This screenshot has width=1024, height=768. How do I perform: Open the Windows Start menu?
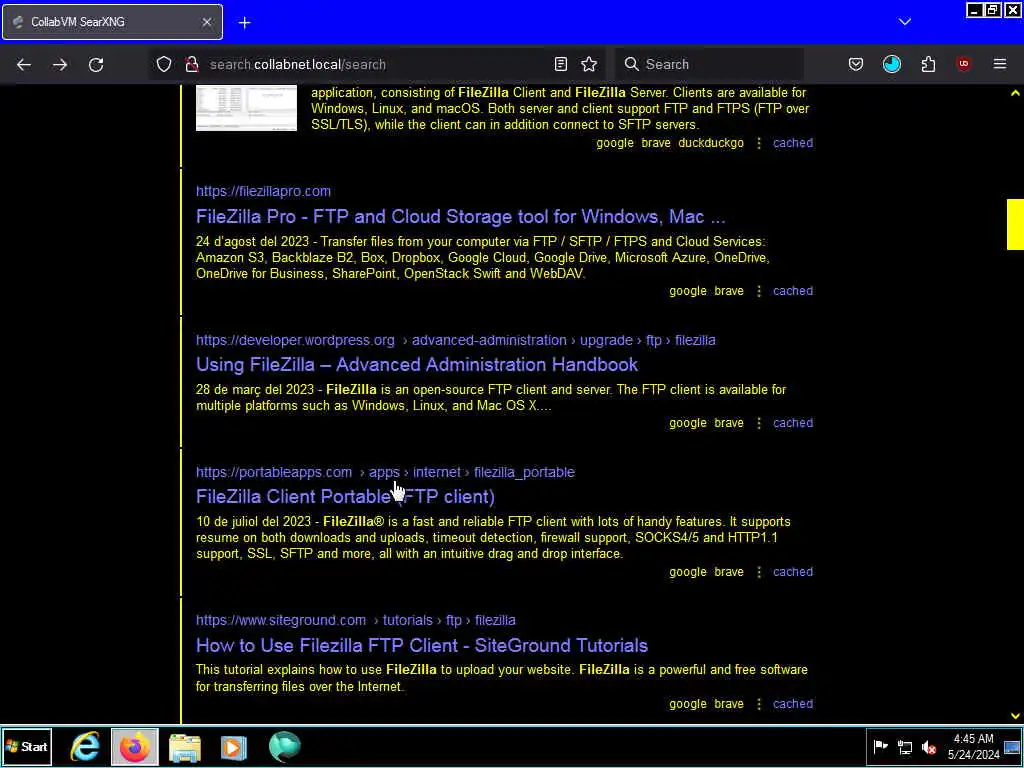[27, 747]
